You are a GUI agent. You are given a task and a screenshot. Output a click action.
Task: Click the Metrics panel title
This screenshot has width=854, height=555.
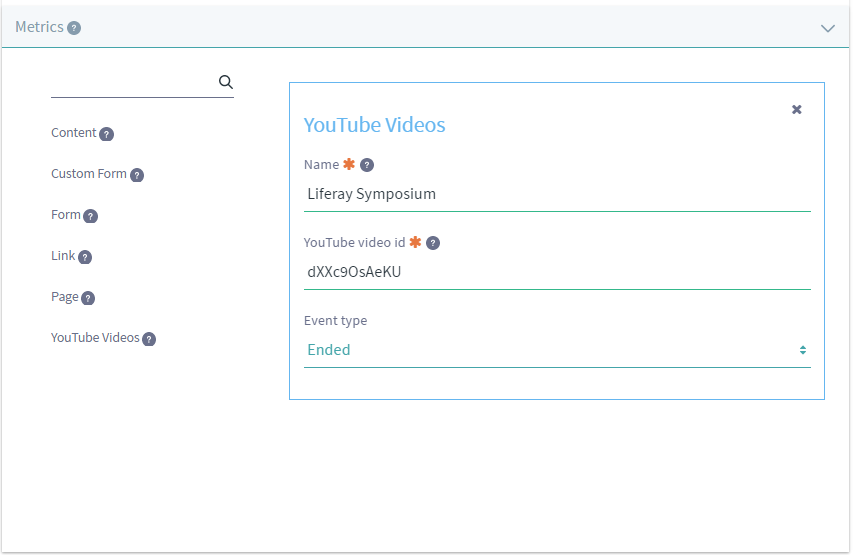[39, 27]
